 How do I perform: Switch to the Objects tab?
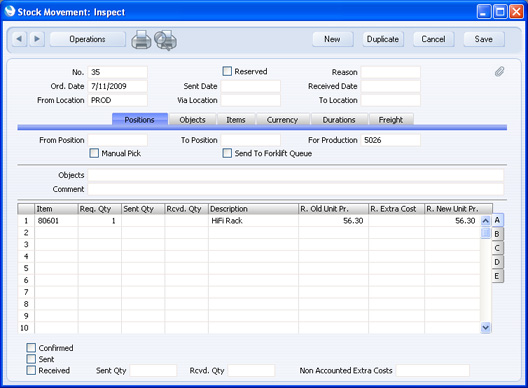tap(192, 120)
